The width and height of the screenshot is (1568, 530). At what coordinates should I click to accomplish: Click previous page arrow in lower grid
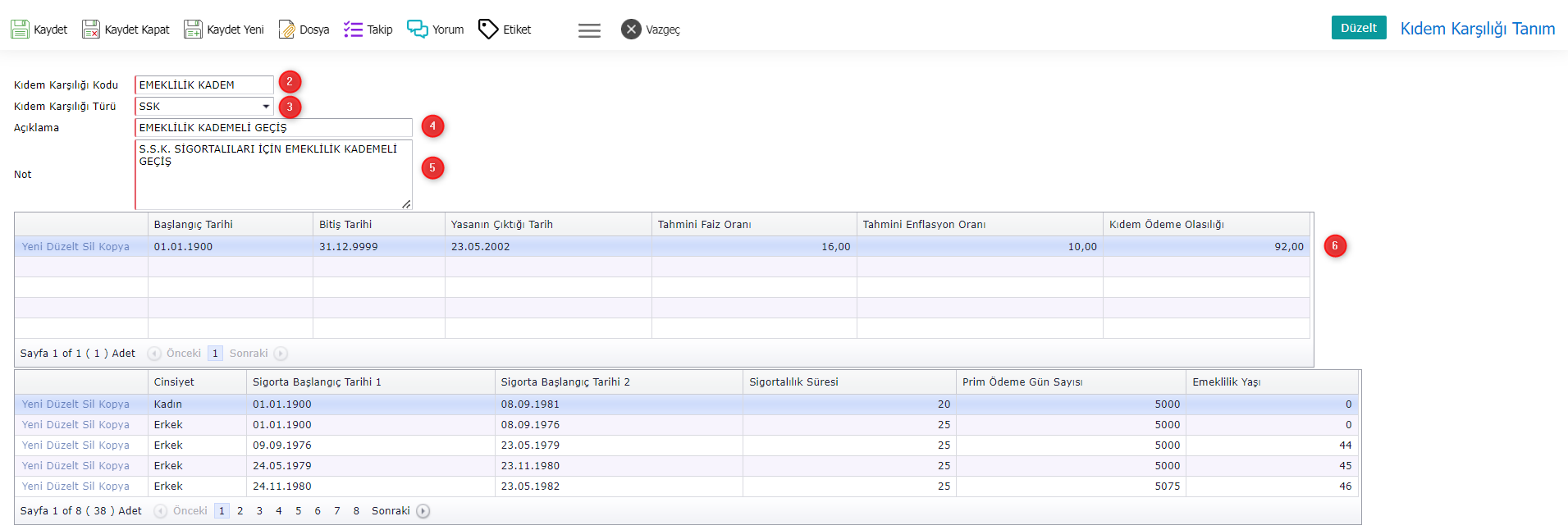click(x=161, y=511)
